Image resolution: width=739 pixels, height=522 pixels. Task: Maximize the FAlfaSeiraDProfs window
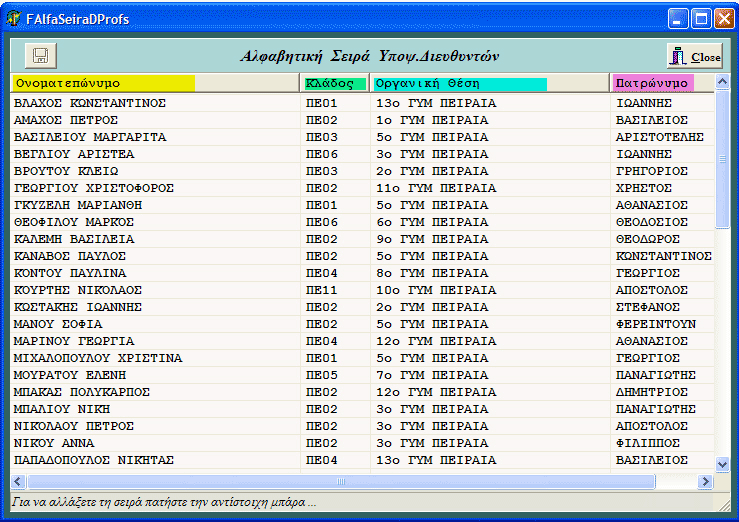pos(701,19)
